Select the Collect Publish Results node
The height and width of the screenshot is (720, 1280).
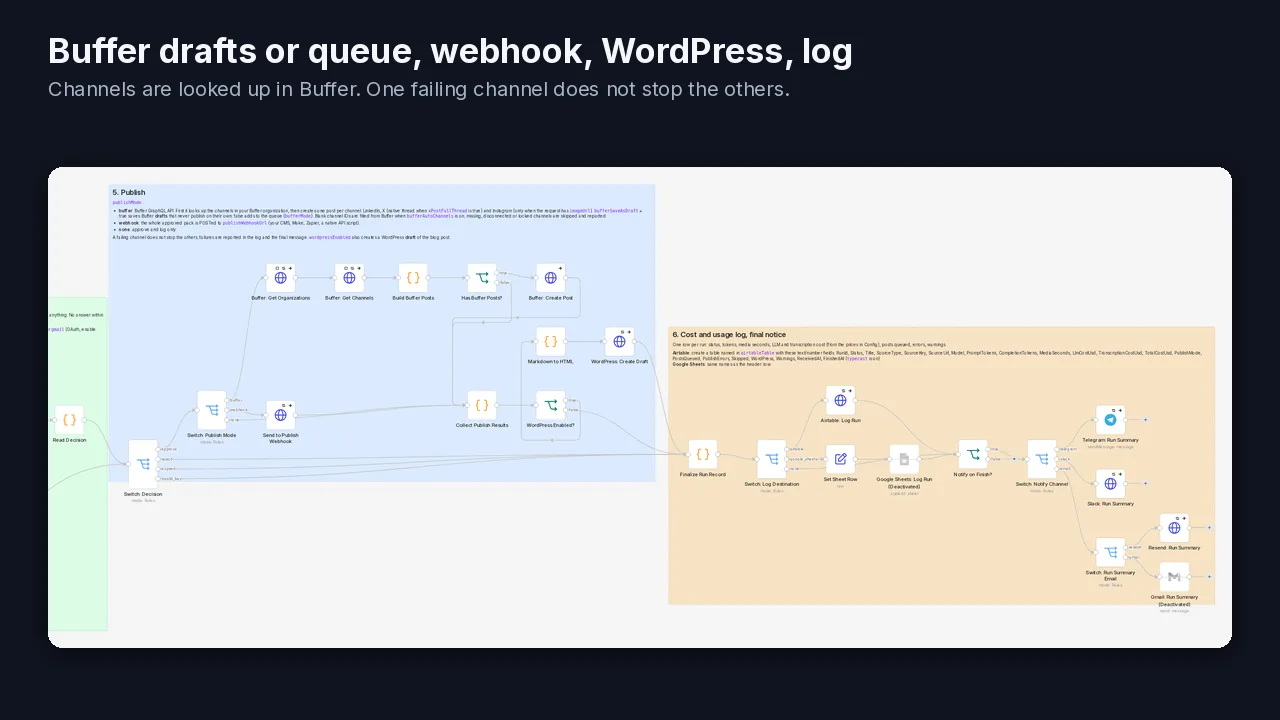[482, 405]
